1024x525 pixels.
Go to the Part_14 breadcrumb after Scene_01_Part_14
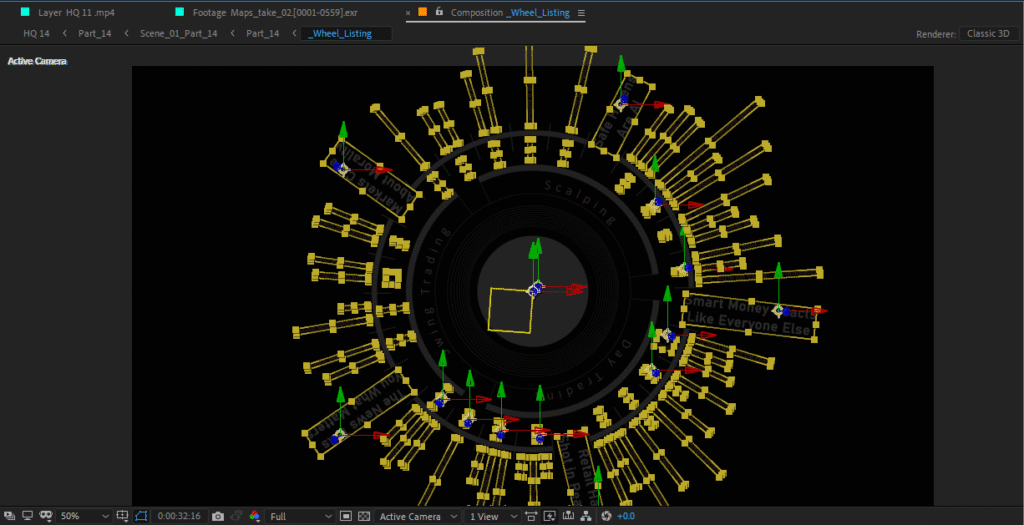point(263,33)
